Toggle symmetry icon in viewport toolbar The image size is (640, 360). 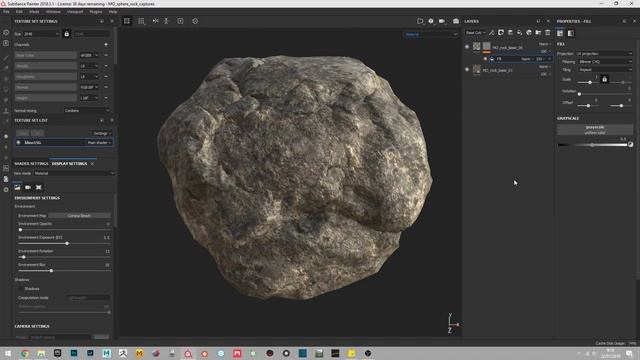click(x=156, y=21)
